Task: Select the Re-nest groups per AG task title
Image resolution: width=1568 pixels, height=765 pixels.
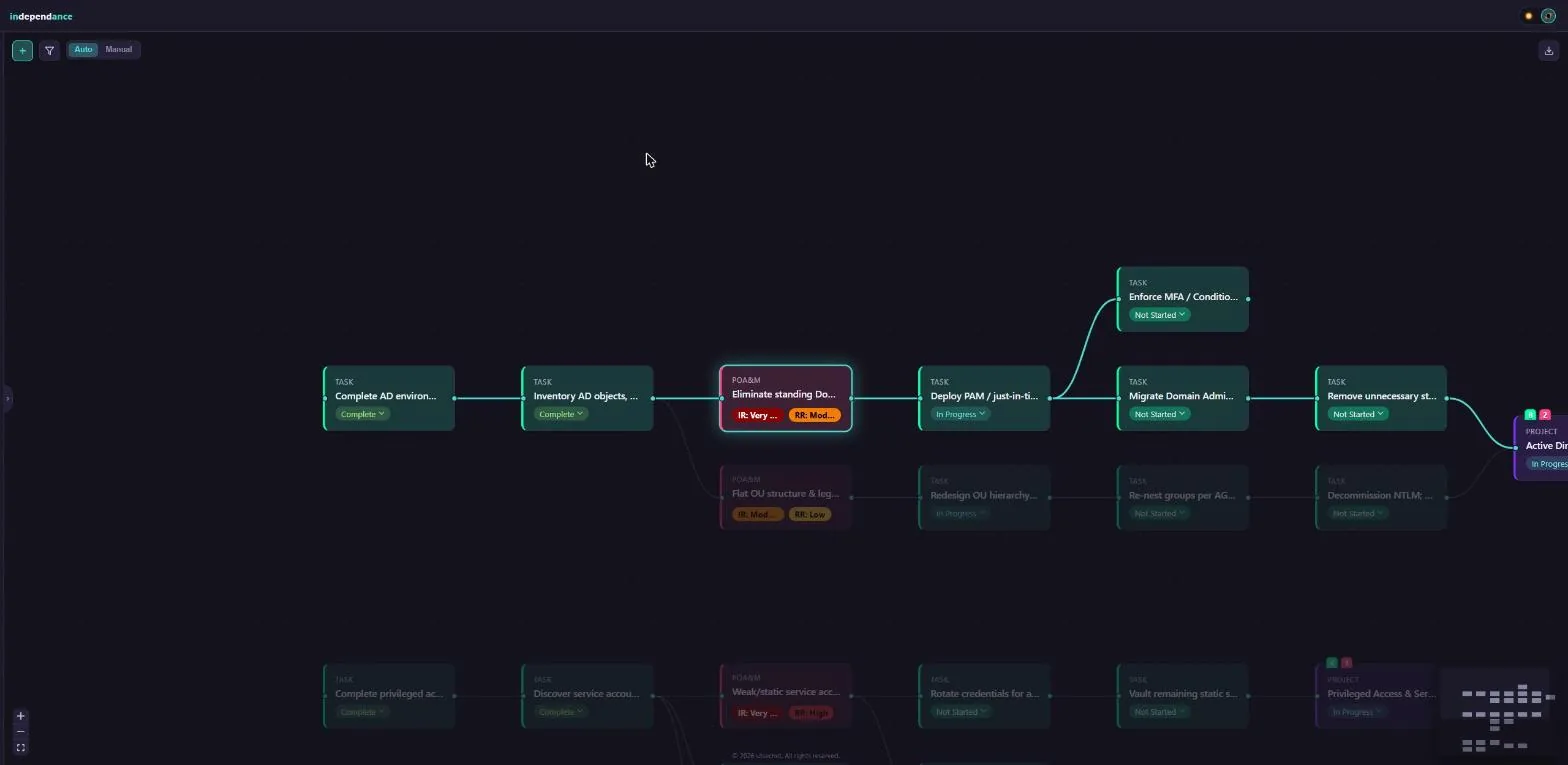Action: (x=1182, y=495)
